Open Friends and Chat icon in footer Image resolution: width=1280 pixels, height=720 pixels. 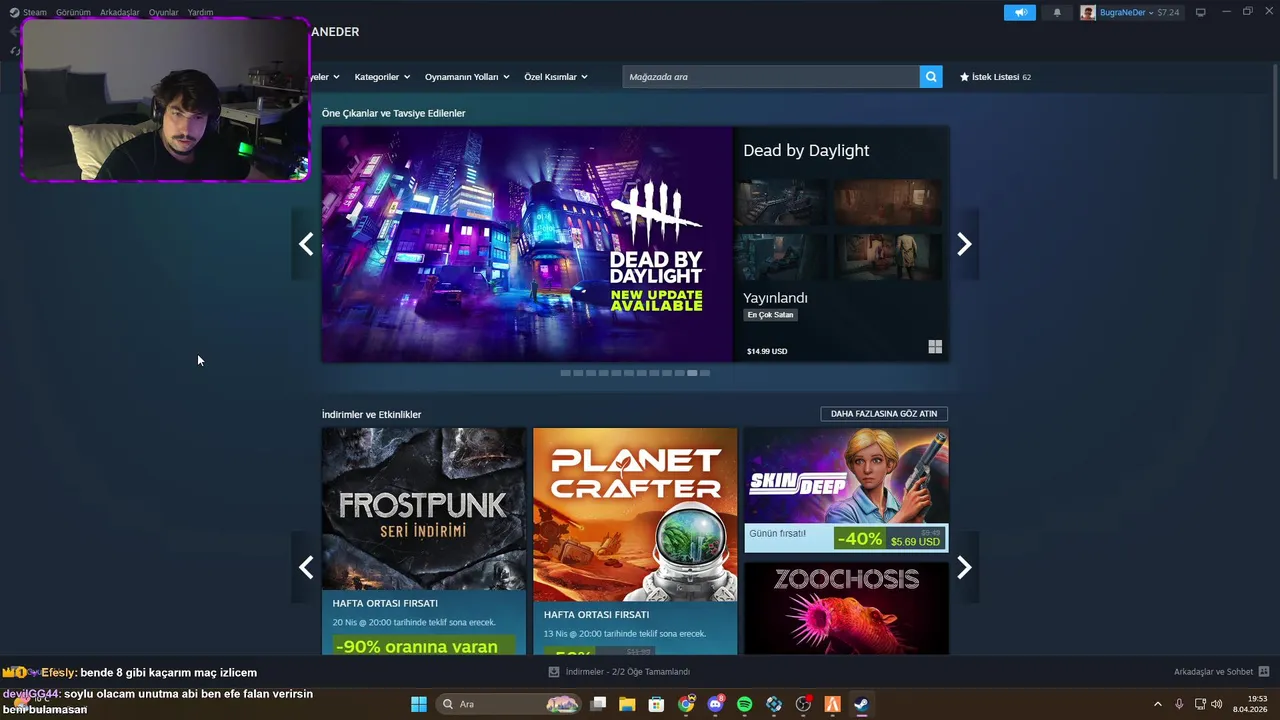[x=1264, y=672]
